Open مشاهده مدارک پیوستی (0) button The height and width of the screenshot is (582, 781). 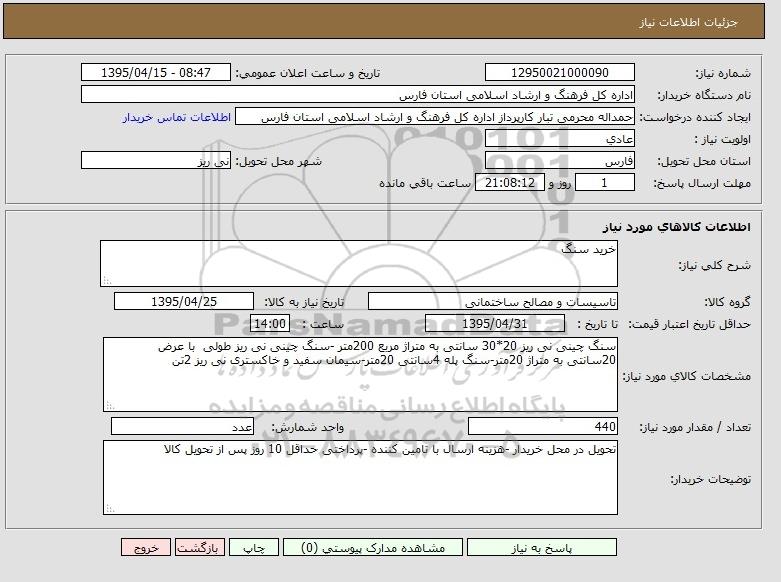click(x=373, y=548)
